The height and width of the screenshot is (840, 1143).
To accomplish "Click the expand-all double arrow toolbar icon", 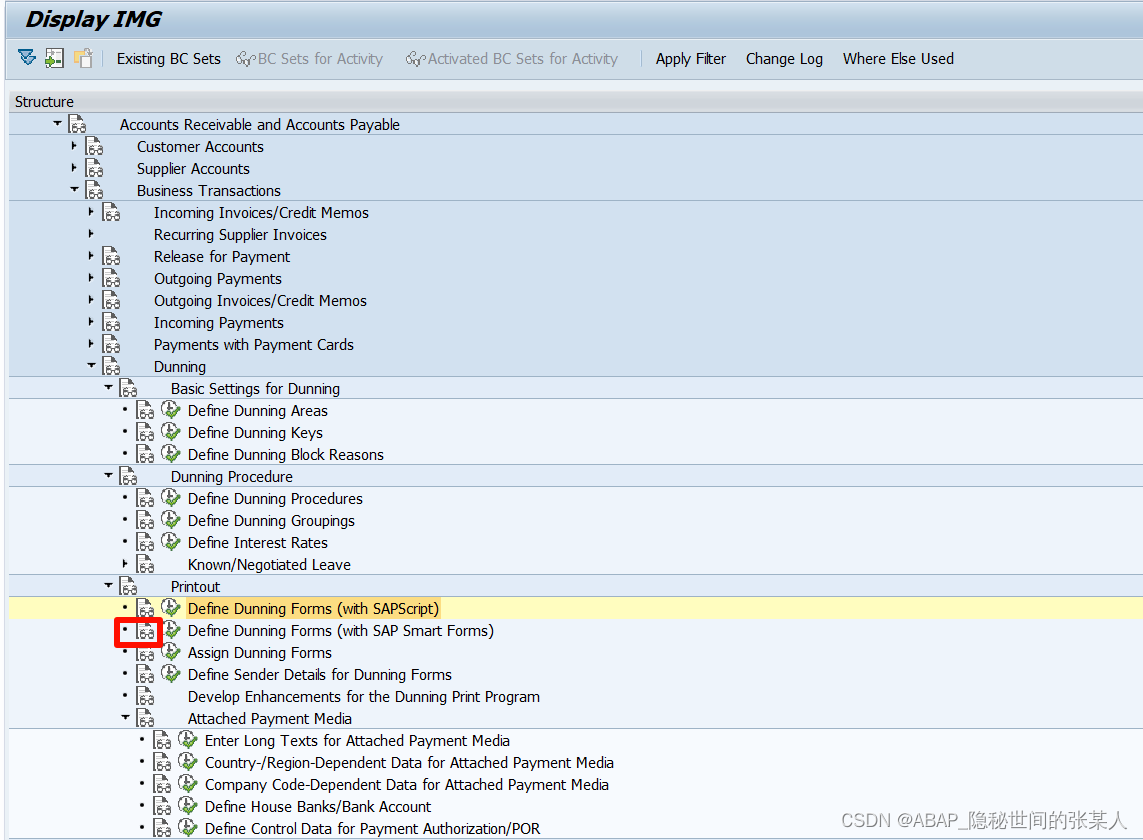I will click(x=27, y=58).
